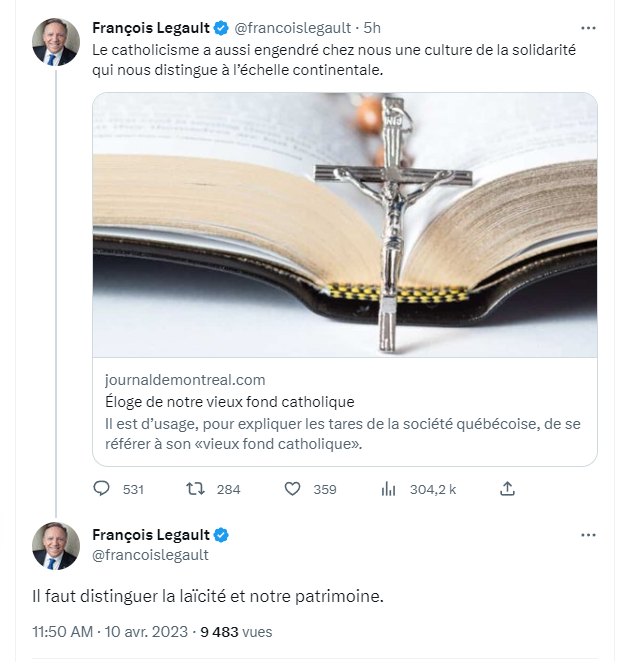The width and height of the screenshot is (637, 662).
Task: Open journaldemontreal.com link domain
Action: (185, 380)
